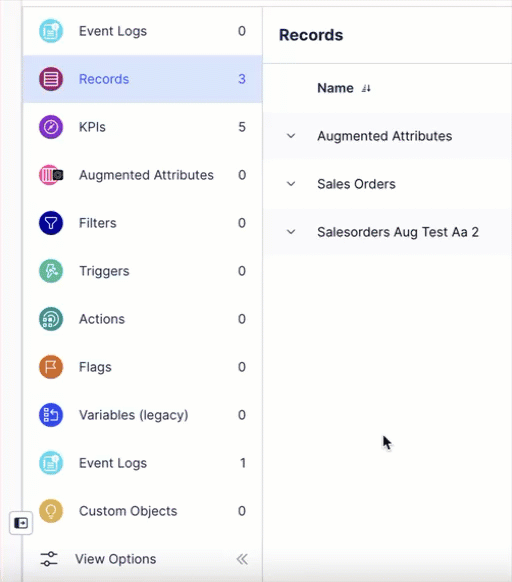Screen dimensions: 512x582
Task: Expand Salesorders Aug Test Aa 2 row
Action: [291, 232]
